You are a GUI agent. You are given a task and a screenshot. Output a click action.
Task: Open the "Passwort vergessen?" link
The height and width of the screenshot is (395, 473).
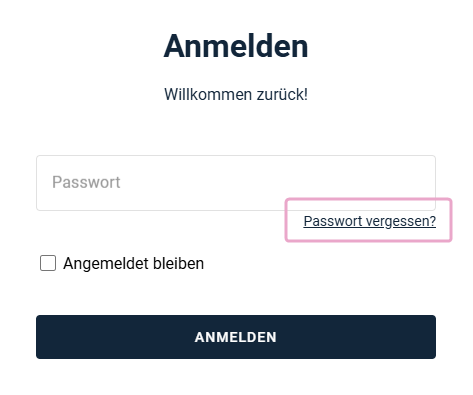(369, 221)
